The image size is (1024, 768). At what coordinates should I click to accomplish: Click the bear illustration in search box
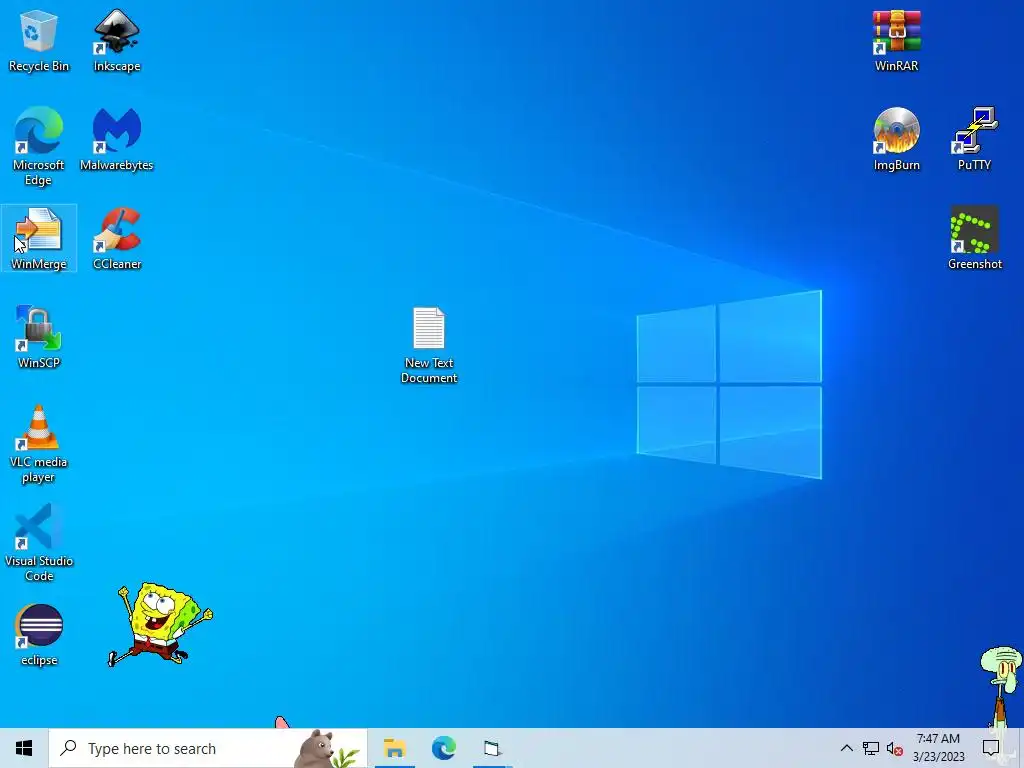tap(315, 748)
